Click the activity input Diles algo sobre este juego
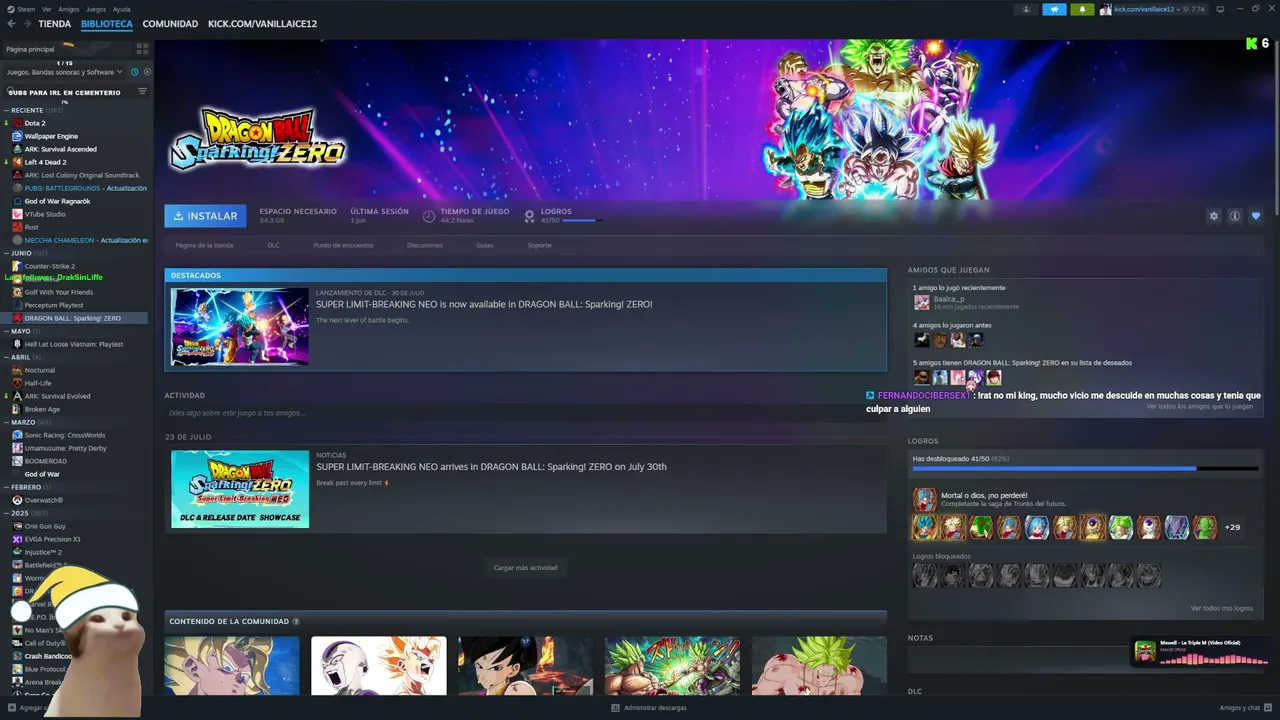This screenshot has height=720, width=1280. (525, 413)
